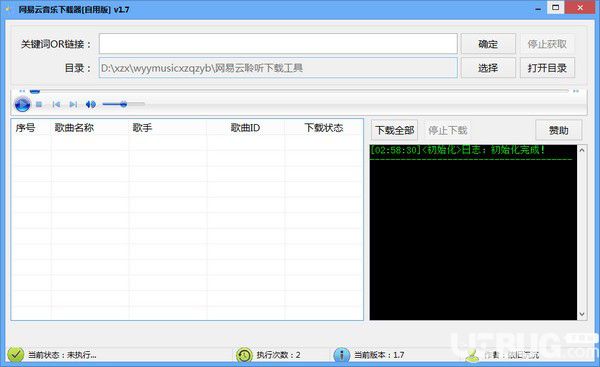Screen dimensions: 600x367
Task: Sort by the 下载状态 column header
Action: 324,127
